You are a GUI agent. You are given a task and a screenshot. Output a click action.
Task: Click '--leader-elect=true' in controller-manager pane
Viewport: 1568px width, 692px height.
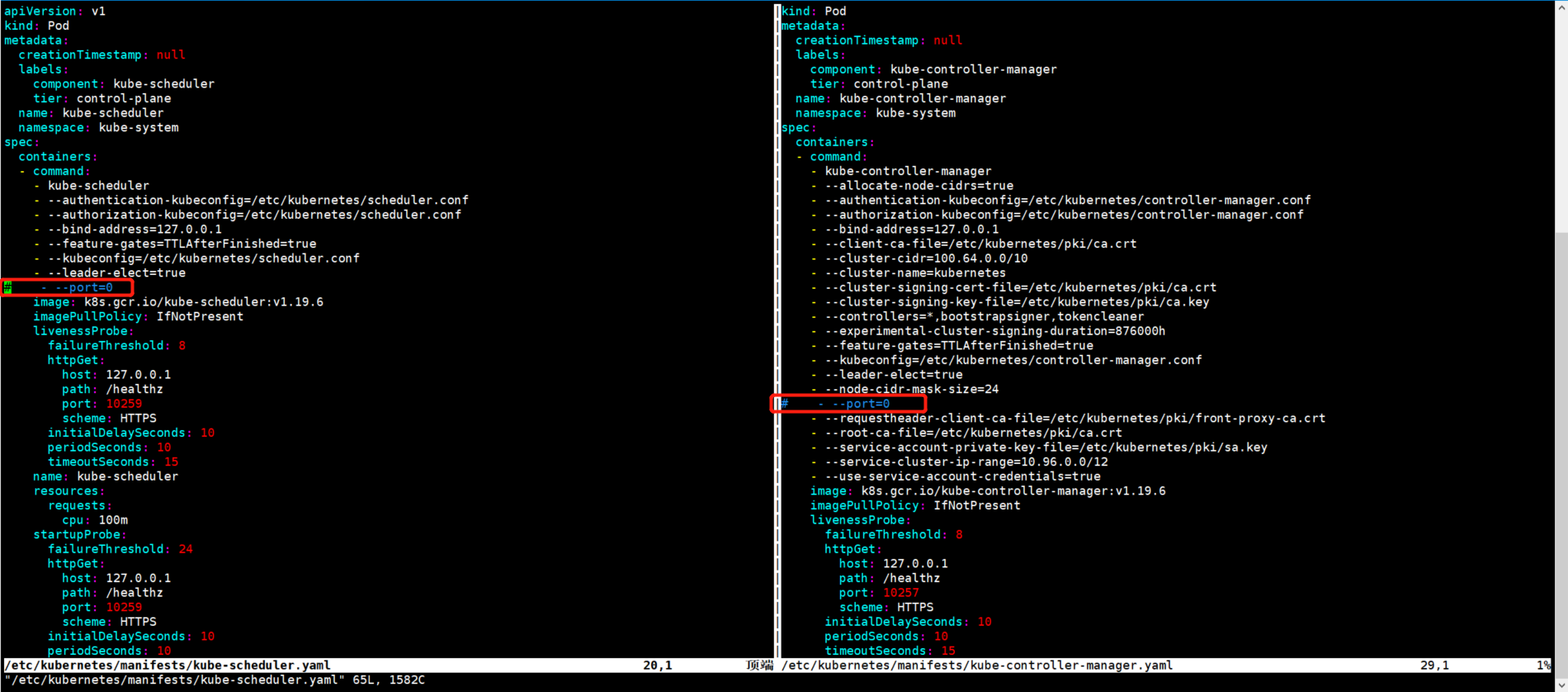point(894,374)
